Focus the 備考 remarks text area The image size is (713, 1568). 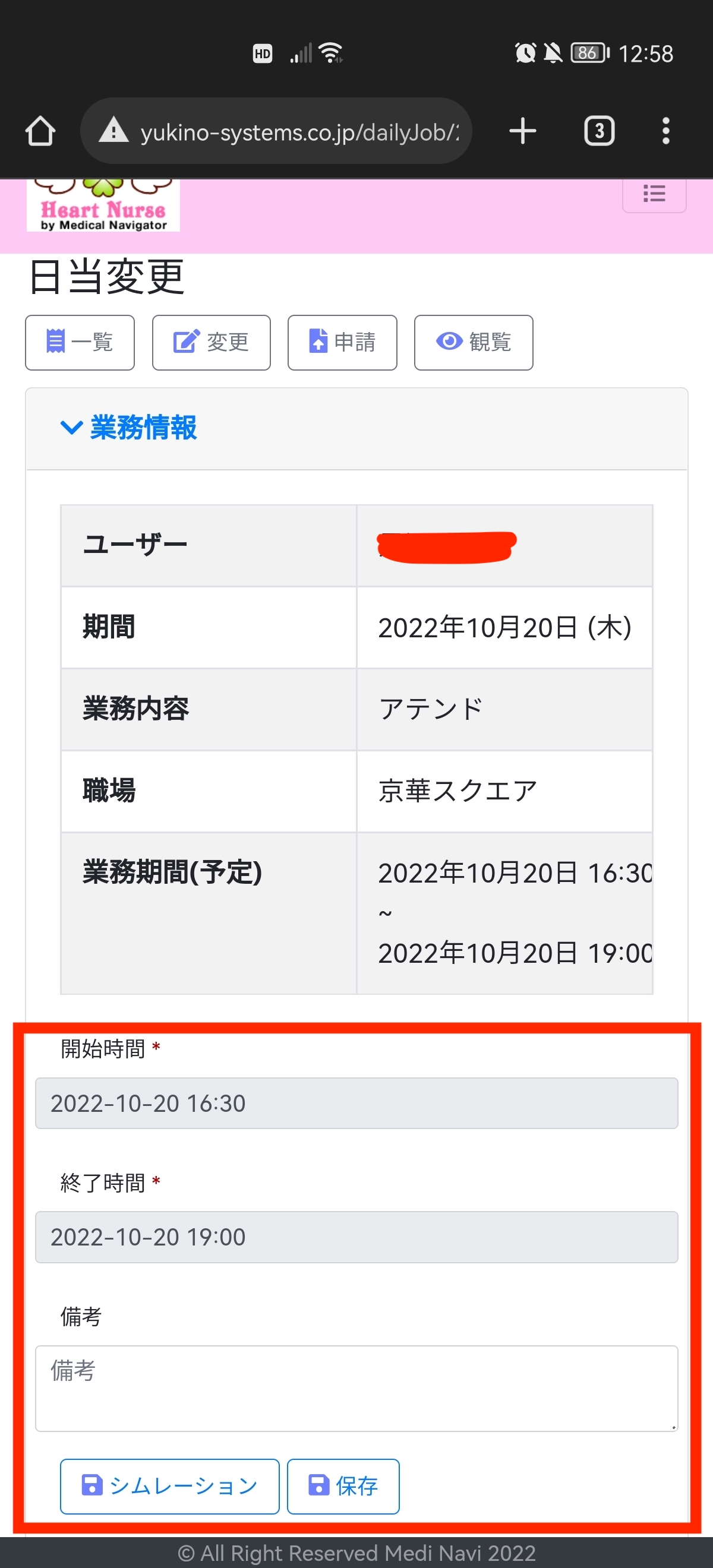(x=356, y=1388)
